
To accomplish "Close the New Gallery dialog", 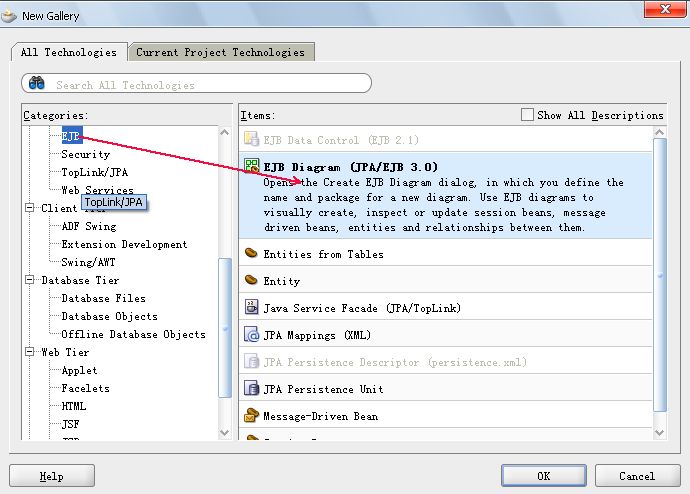I will coord(665,9).
